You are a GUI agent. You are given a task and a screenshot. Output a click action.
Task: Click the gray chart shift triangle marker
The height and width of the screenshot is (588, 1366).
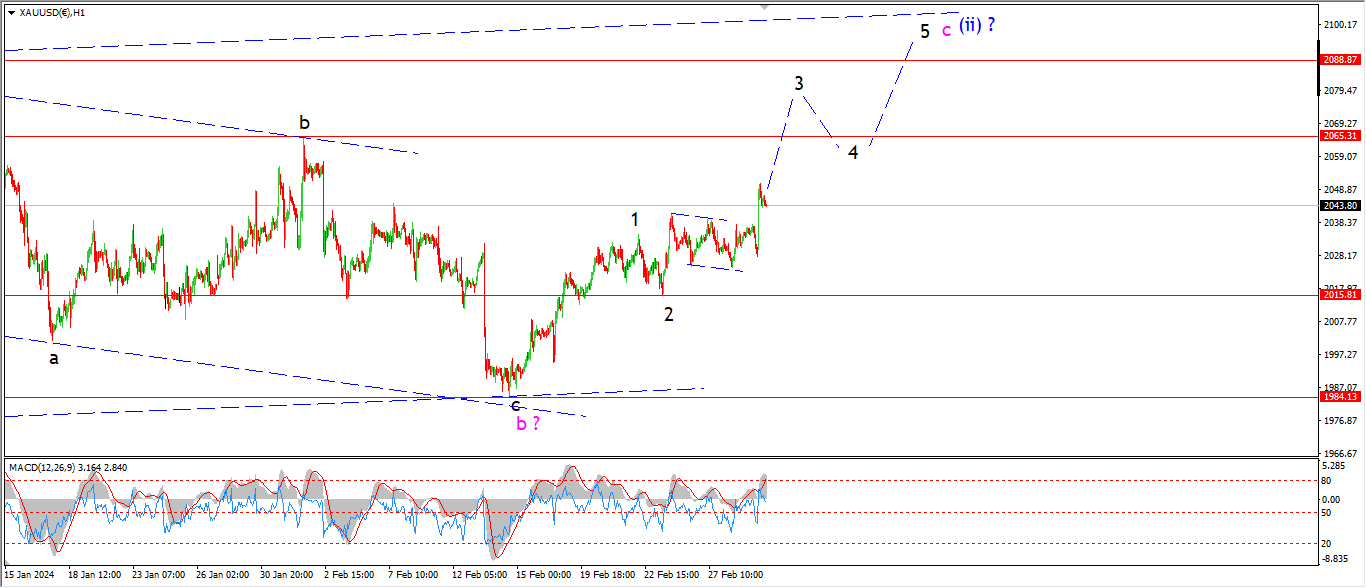pyautogui.click(x=765, y=7)
